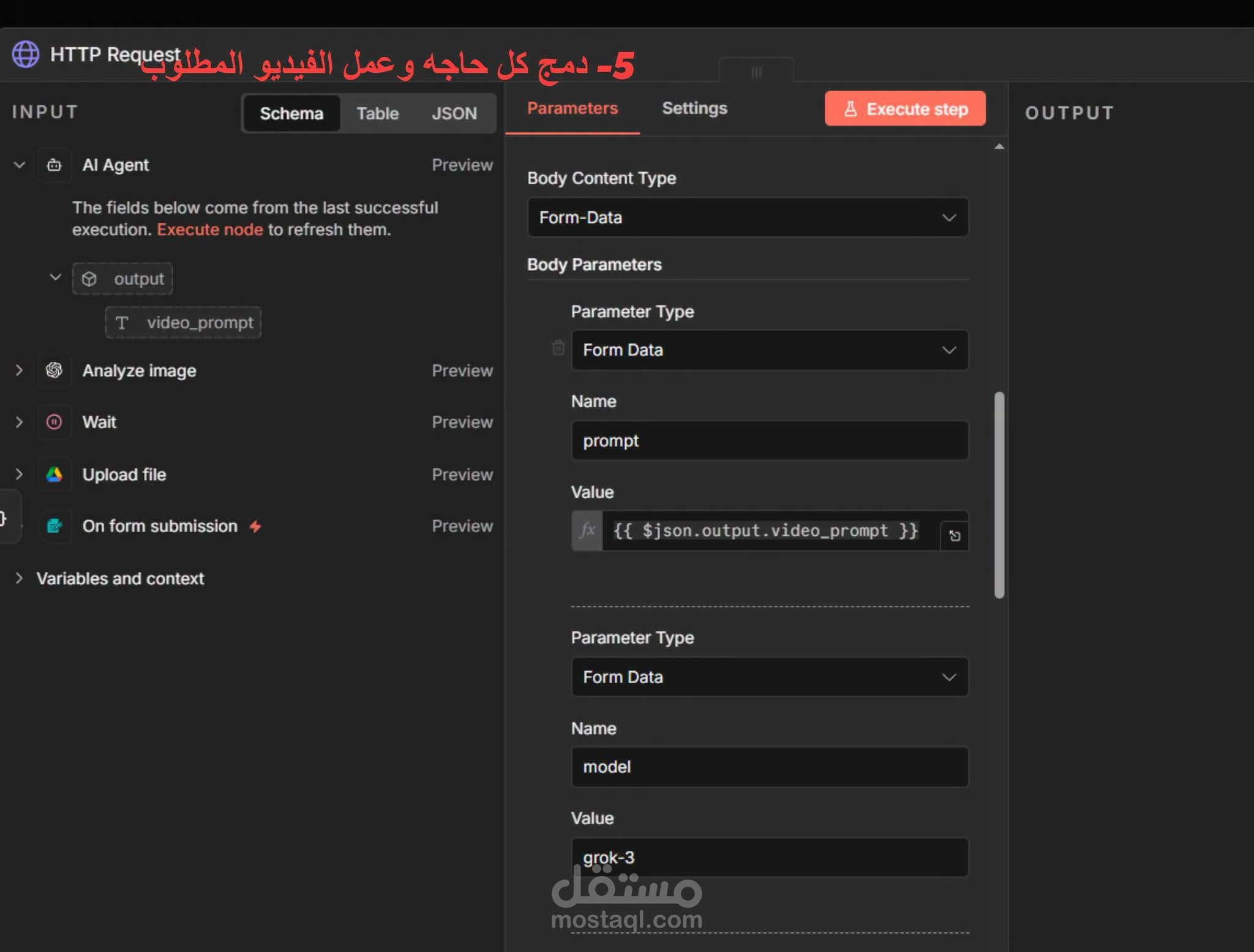Expand the Wait section
Viewport: 1254px width, 952px height.
coord(19,422)
